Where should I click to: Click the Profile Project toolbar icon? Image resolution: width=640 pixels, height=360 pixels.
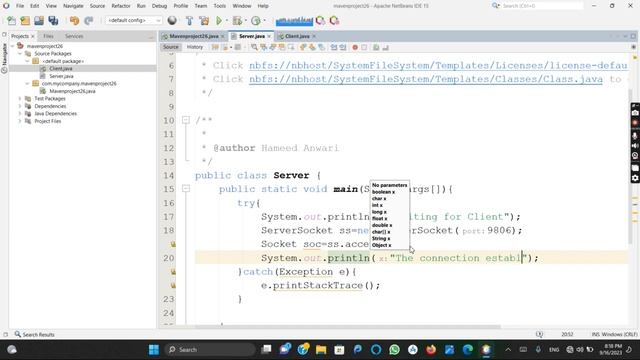pyautogui.click(x=256, y=20)
